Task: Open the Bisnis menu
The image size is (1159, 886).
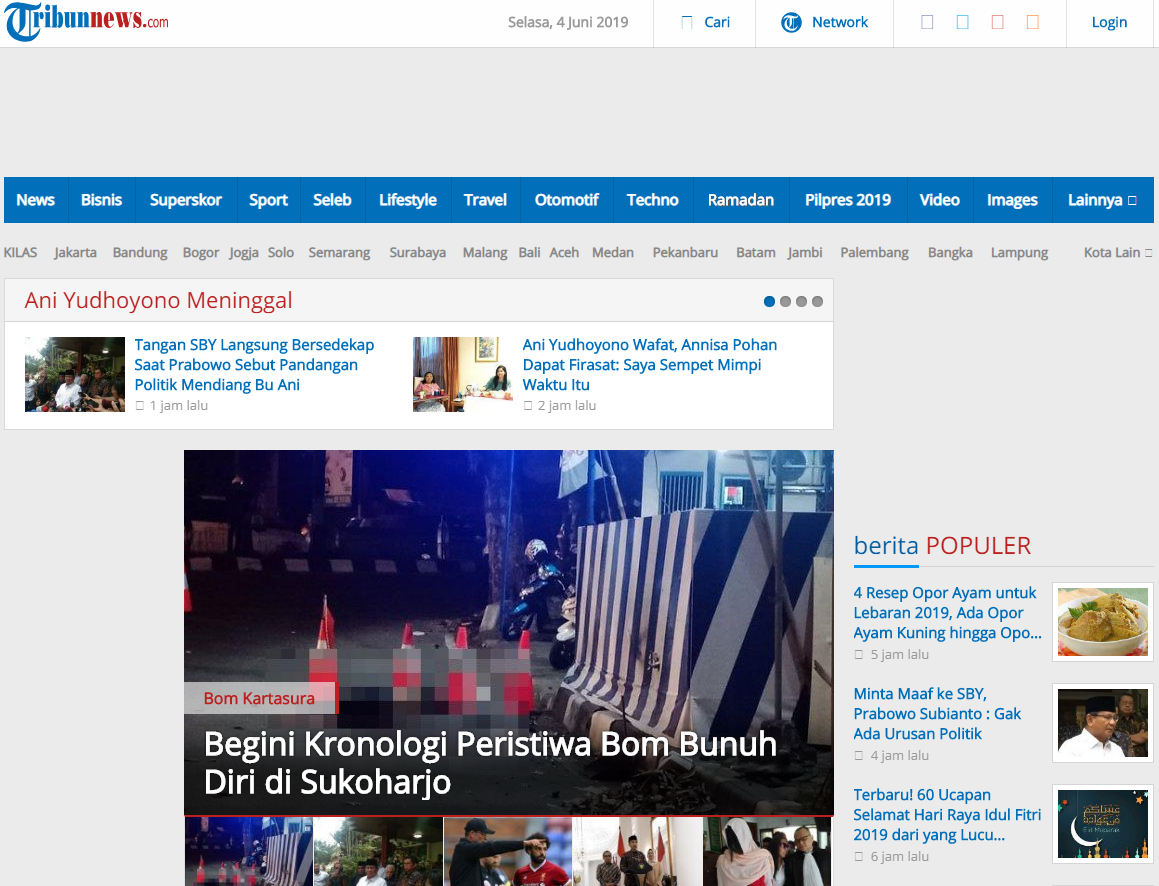Action: click(x=101, y=200)
